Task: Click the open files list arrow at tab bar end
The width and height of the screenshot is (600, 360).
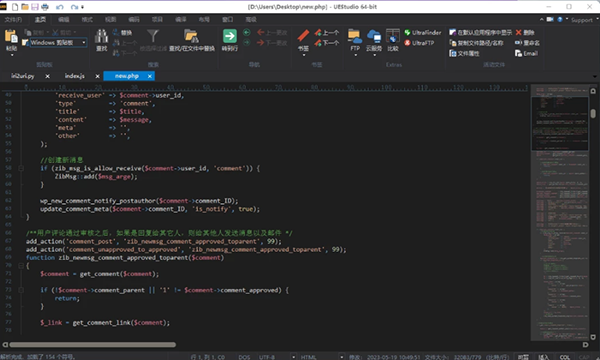Action: click(x=594, y=76)
